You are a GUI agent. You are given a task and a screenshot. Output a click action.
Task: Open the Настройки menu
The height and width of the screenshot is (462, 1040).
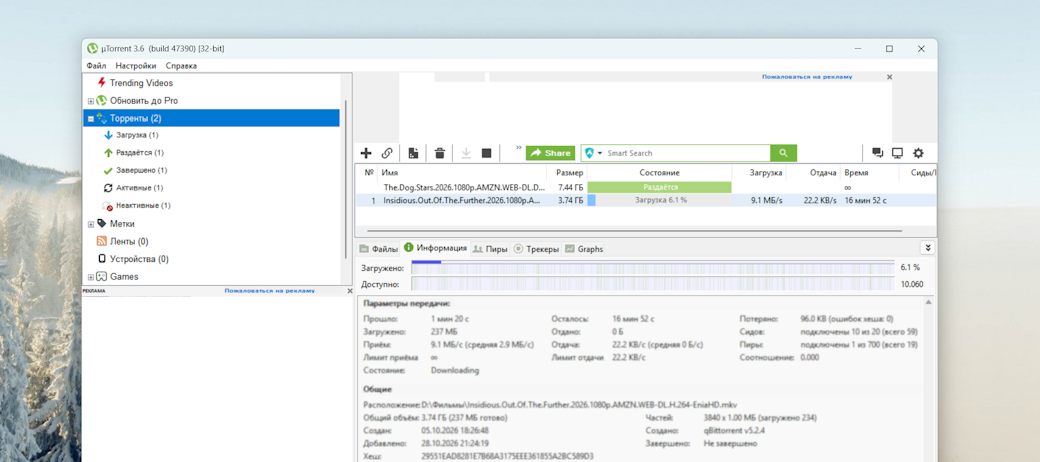[136, 66]
